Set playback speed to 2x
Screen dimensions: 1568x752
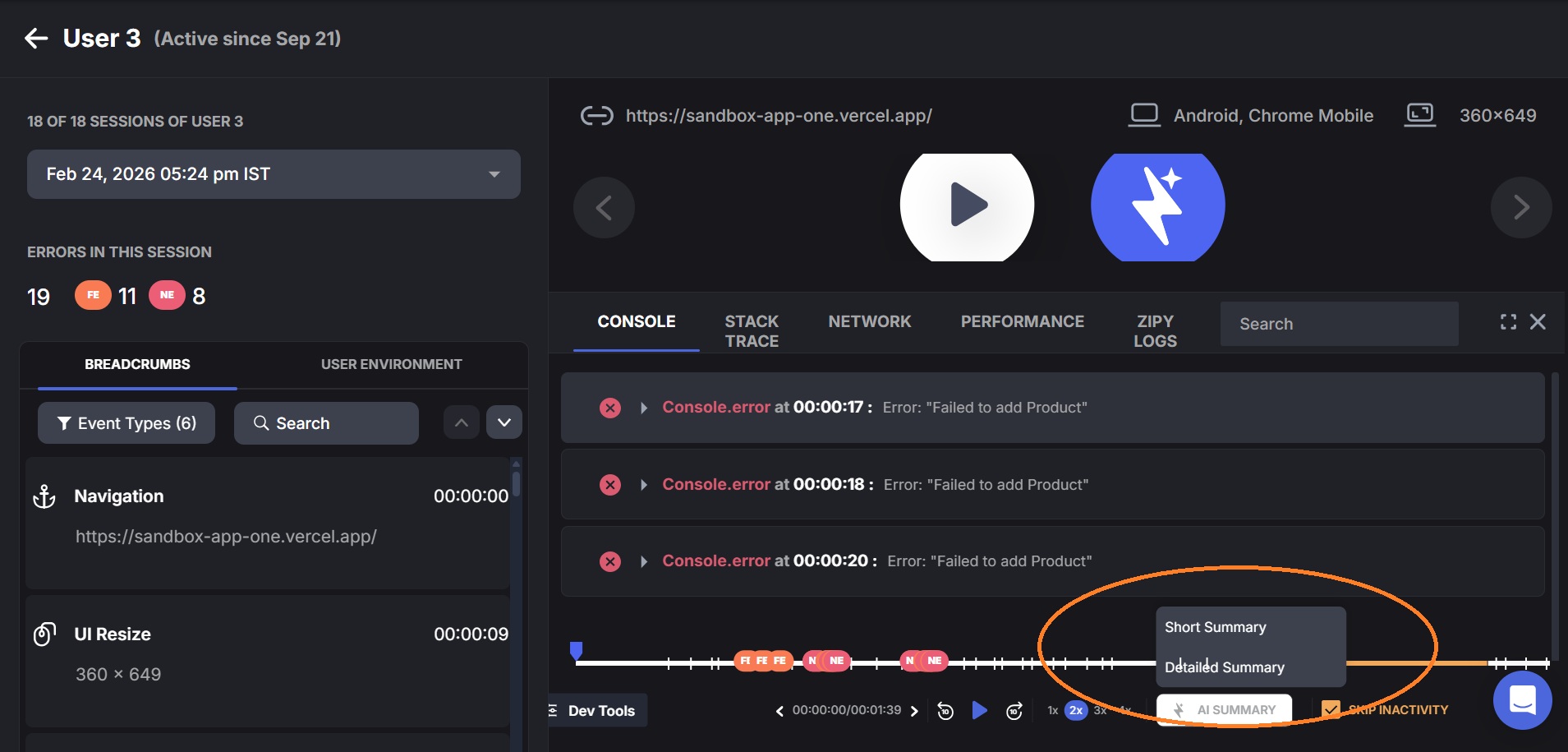pos(1075,710)
